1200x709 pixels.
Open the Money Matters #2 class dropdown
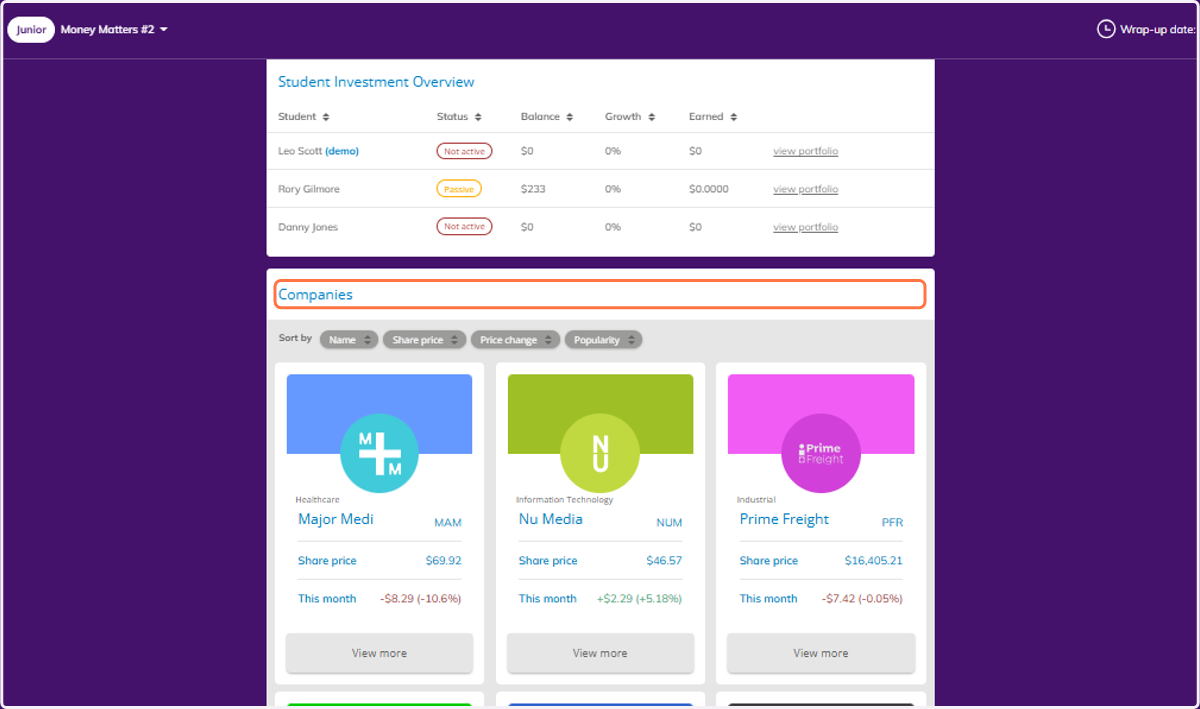pyautogui.click(x=114, y=30)
